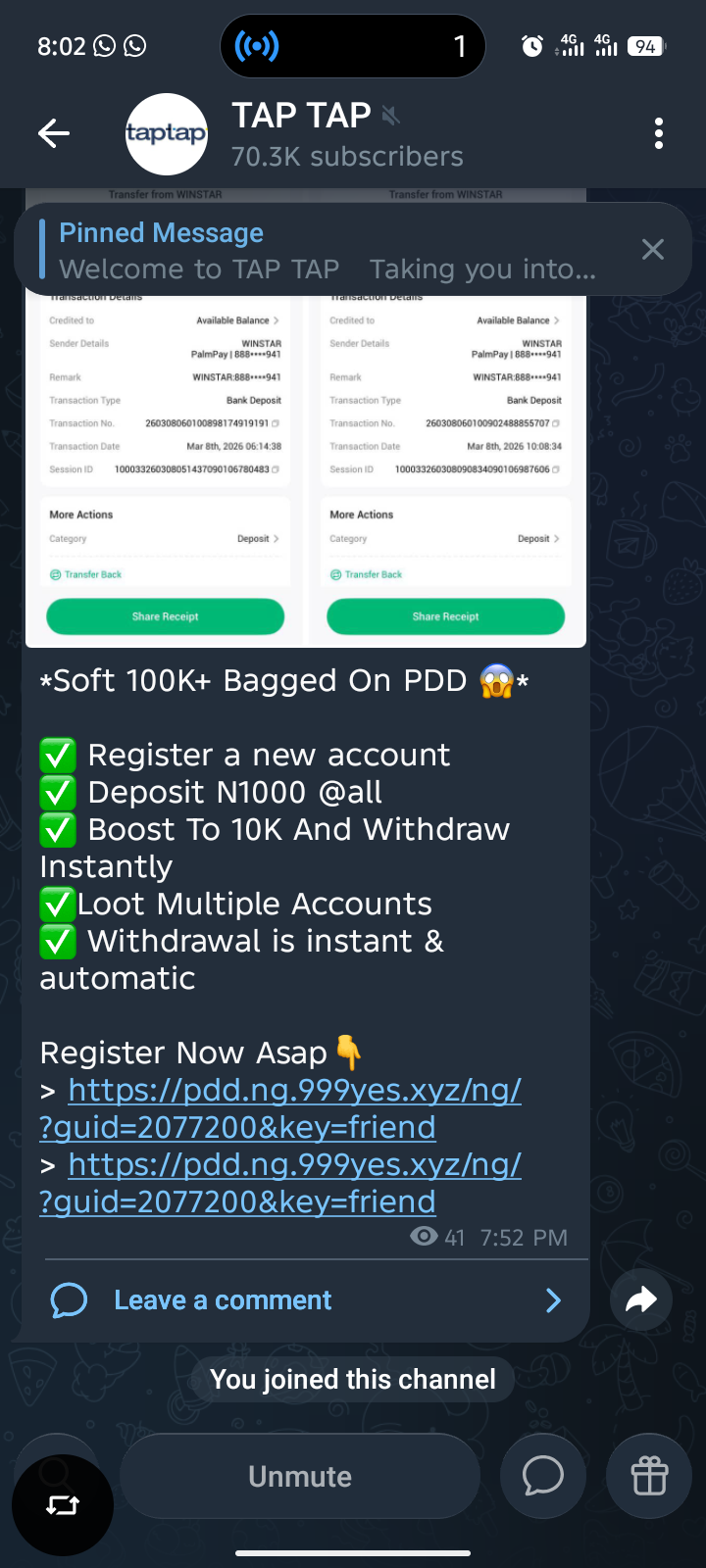
Task: Tap the muted speaker icon beside title
Action: tap(390, 117)
